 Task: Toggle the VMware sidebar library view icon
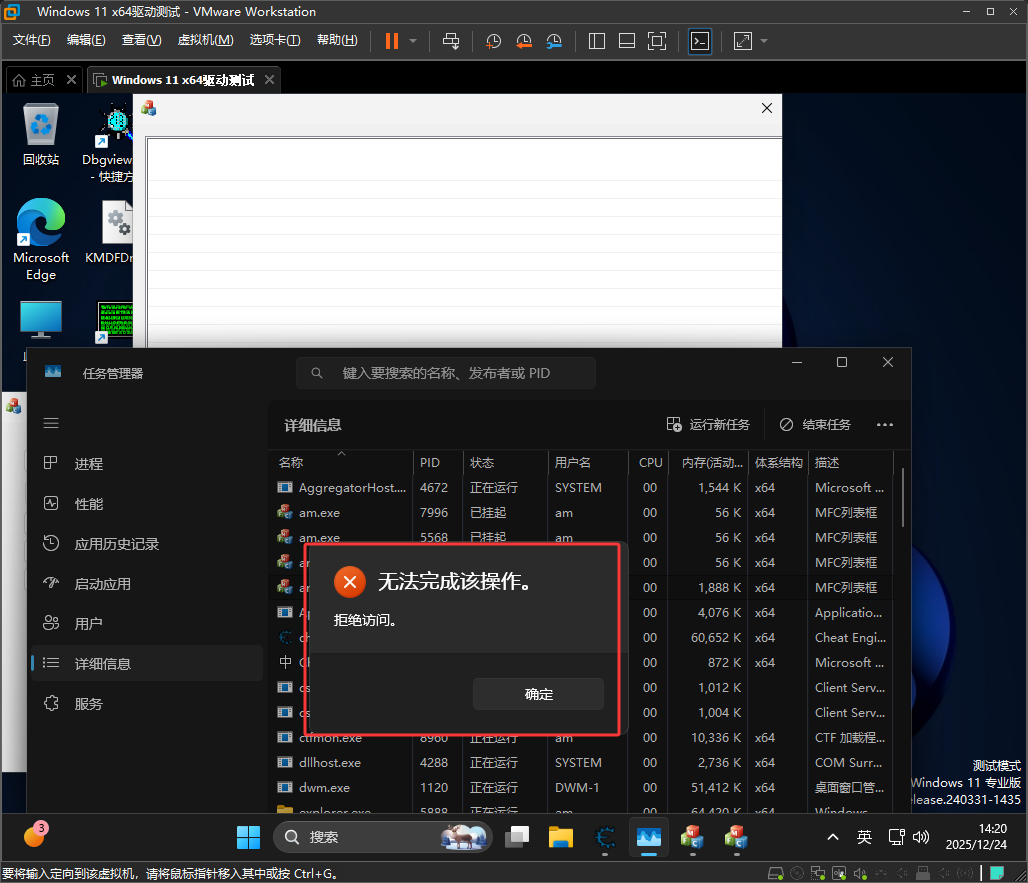click(x=597, y=41)
